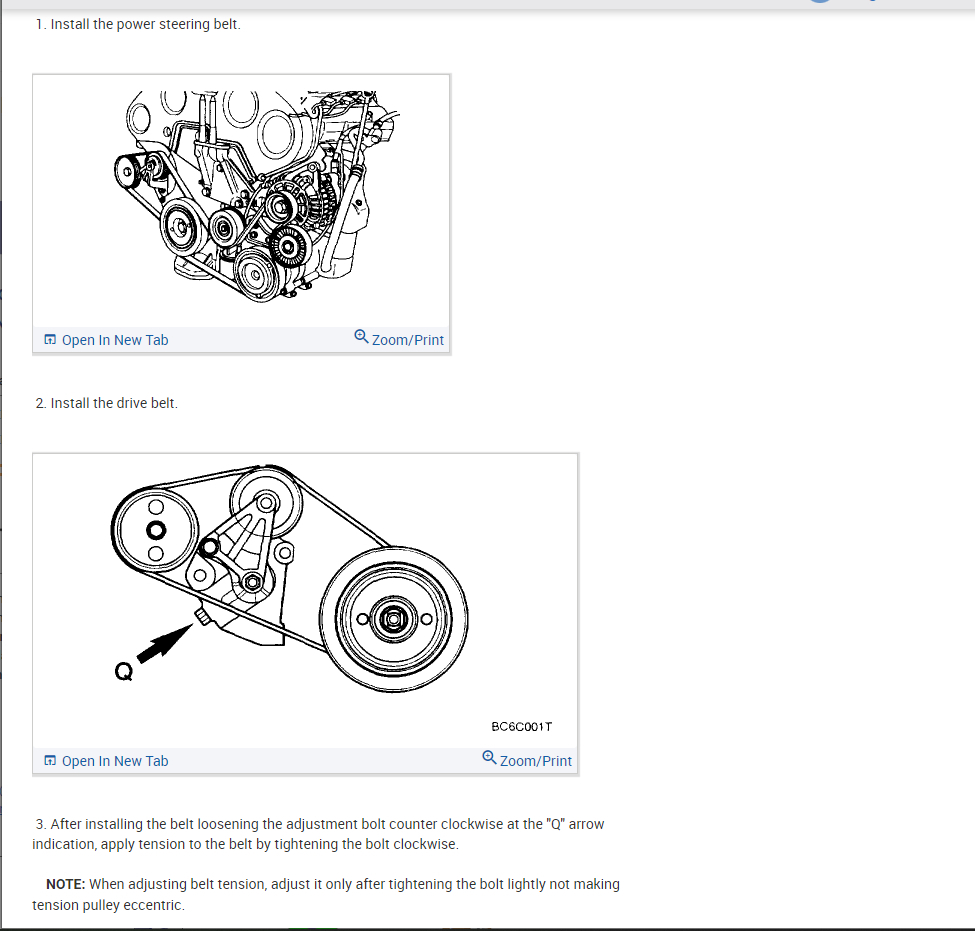
Task: Click the step 3 adjustment bolt instructions
Action: (x=318, y=834)
